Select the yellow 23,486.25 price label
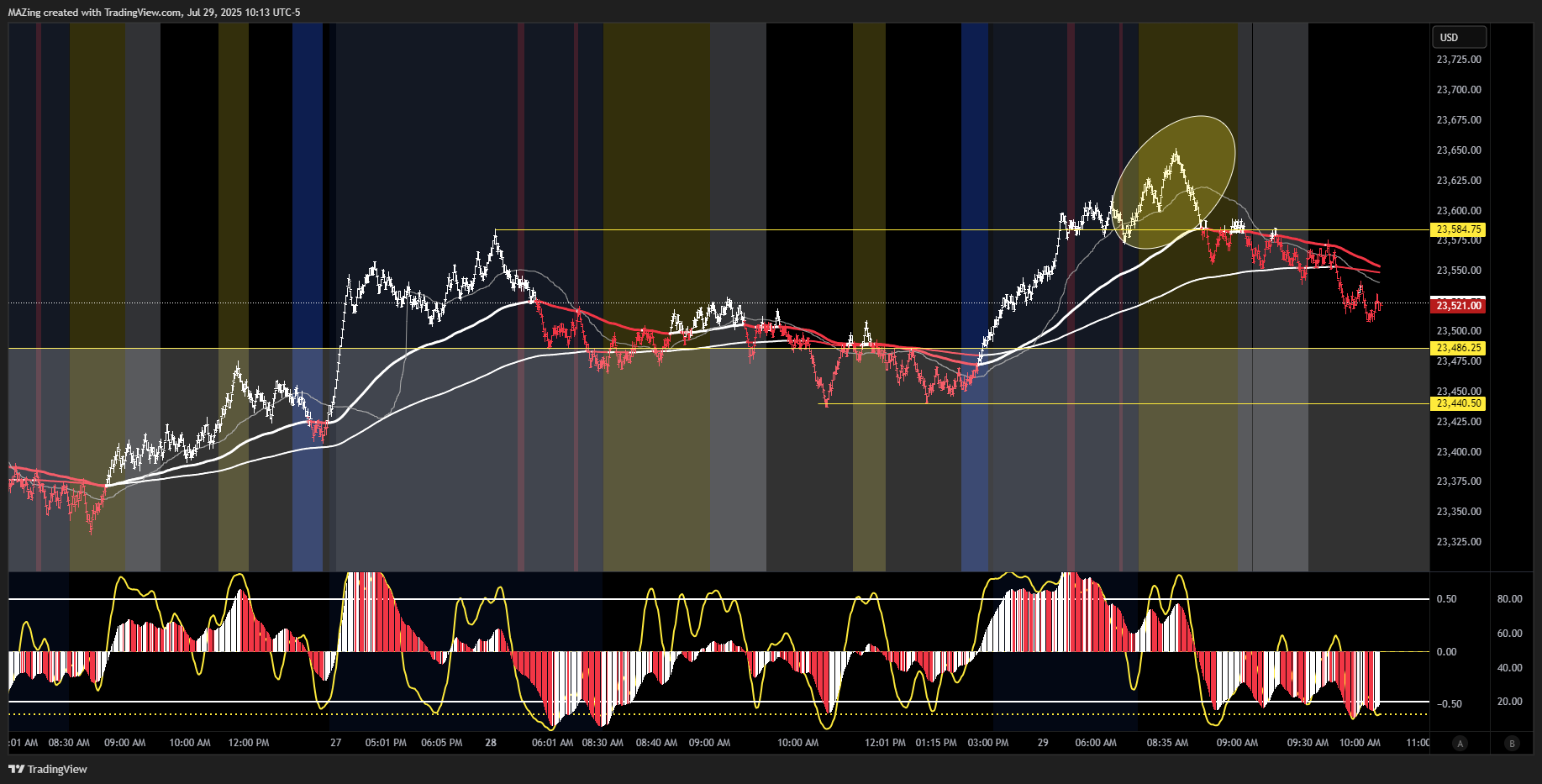The image size is (1542, 784). (1458, 348)
